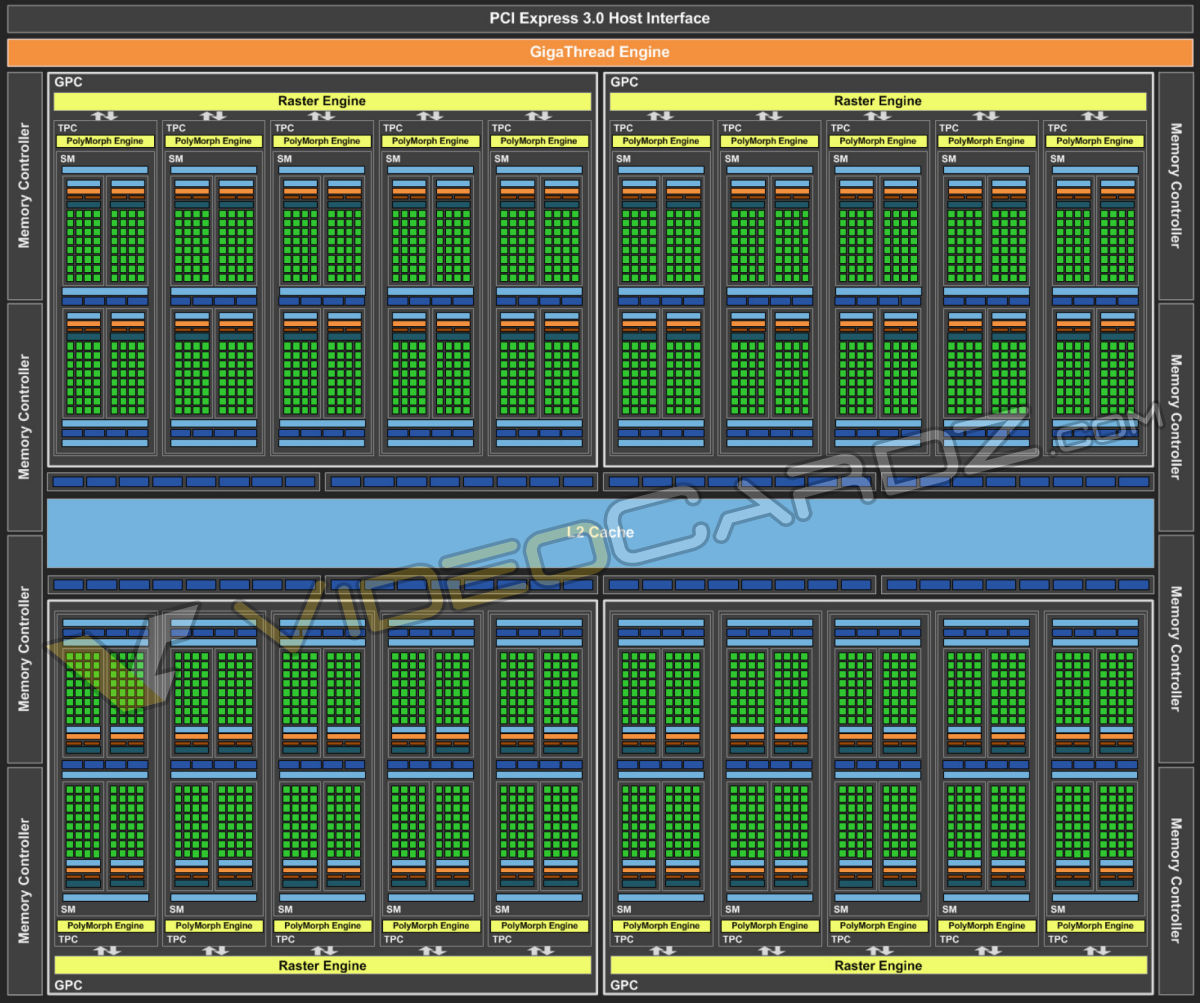Click the GPC label of lower-left cluster
The image size is (1200, 1003).
68,985
